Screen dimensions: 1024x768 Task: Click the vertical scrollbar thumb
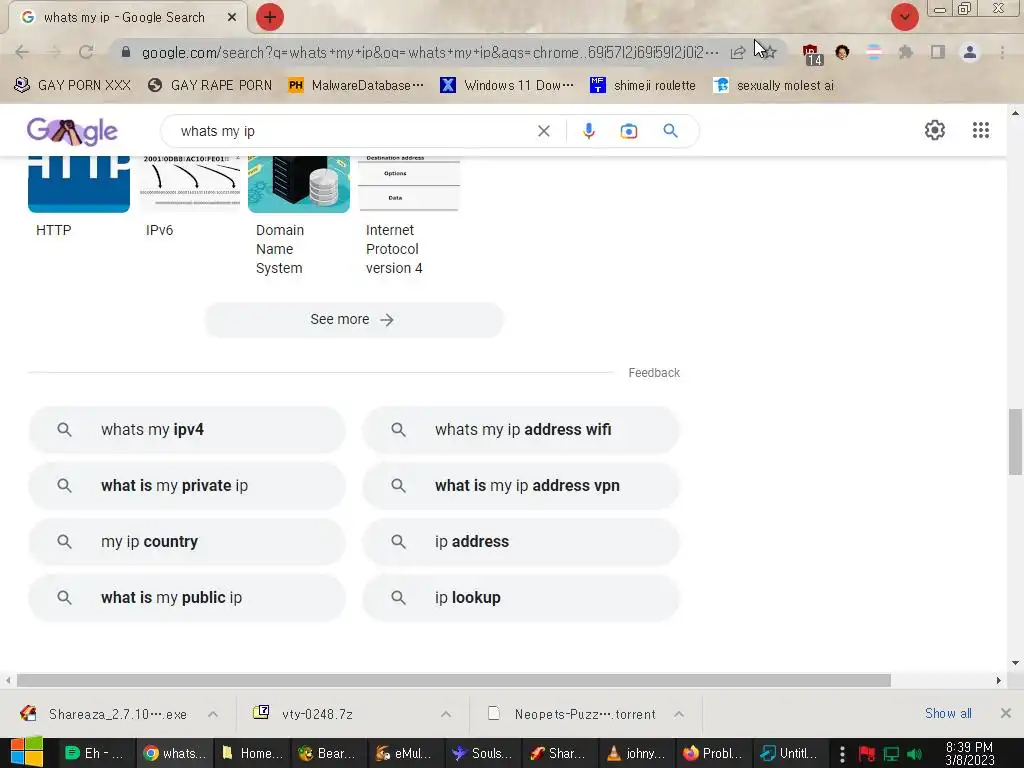coord(1015,442)
